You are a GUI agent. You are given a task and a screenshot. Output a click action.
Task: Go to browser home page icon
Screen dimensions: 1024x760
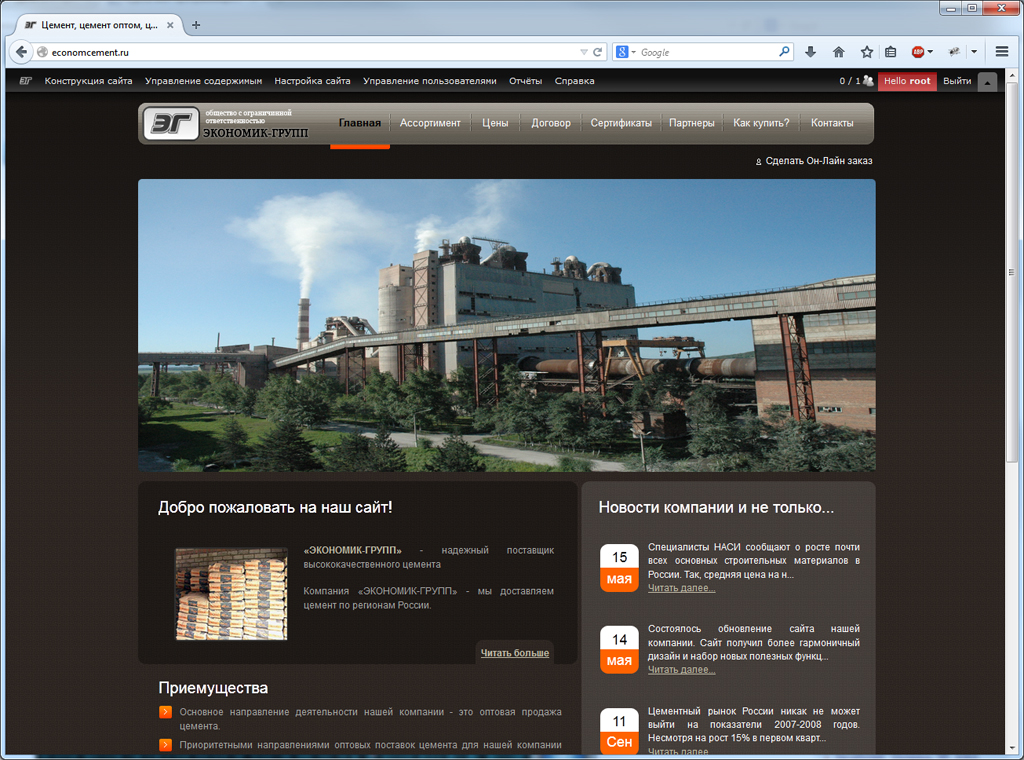click(839, 52)
